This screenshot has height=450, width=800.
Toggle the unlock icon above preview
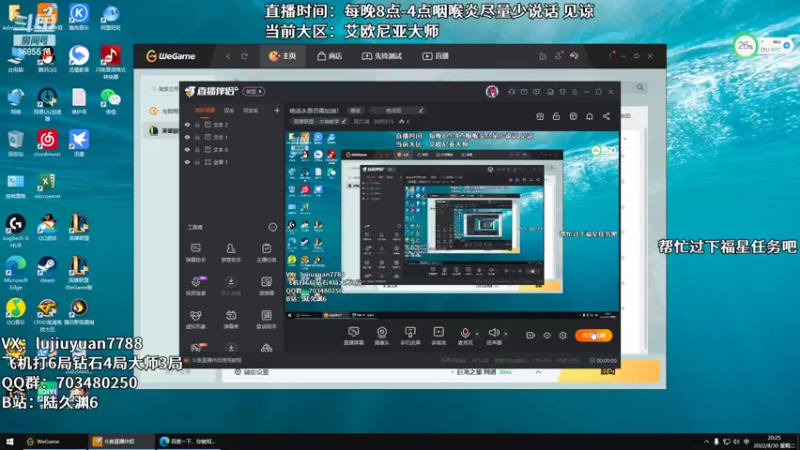click(x=556, y=116)
